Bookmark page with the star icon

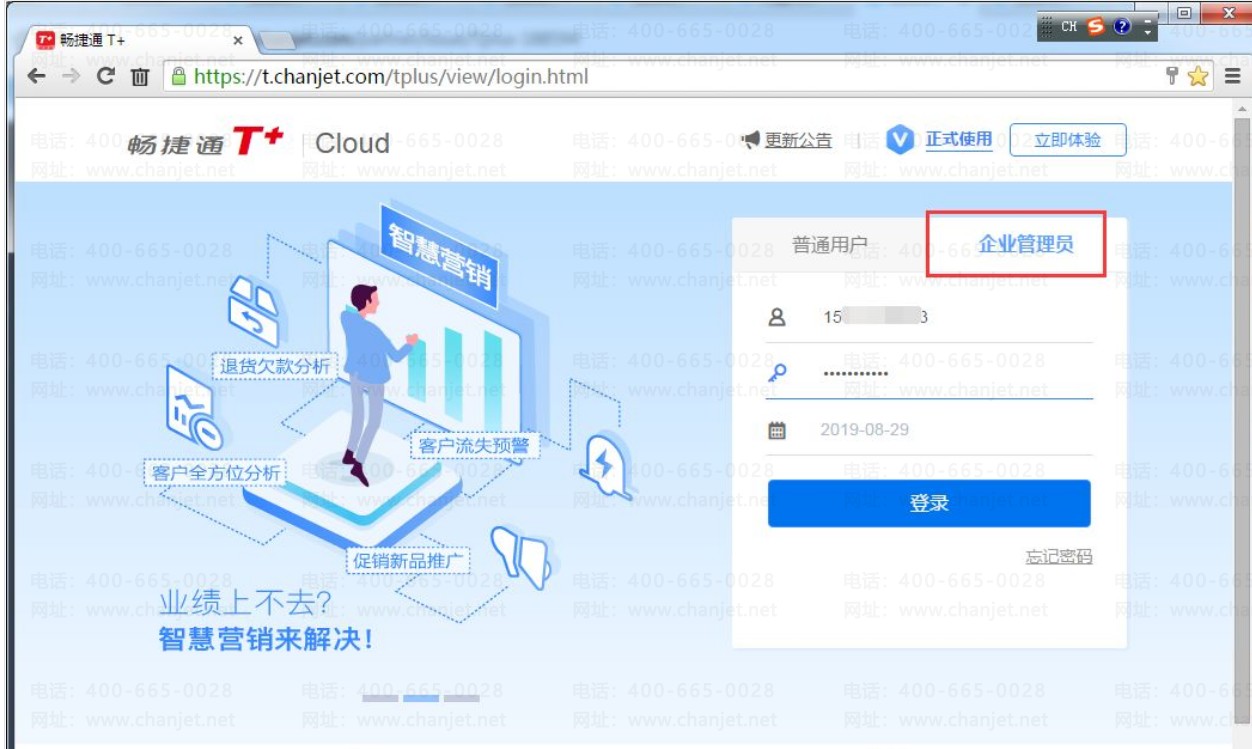pyautogui.click(x=1197, y=77)
